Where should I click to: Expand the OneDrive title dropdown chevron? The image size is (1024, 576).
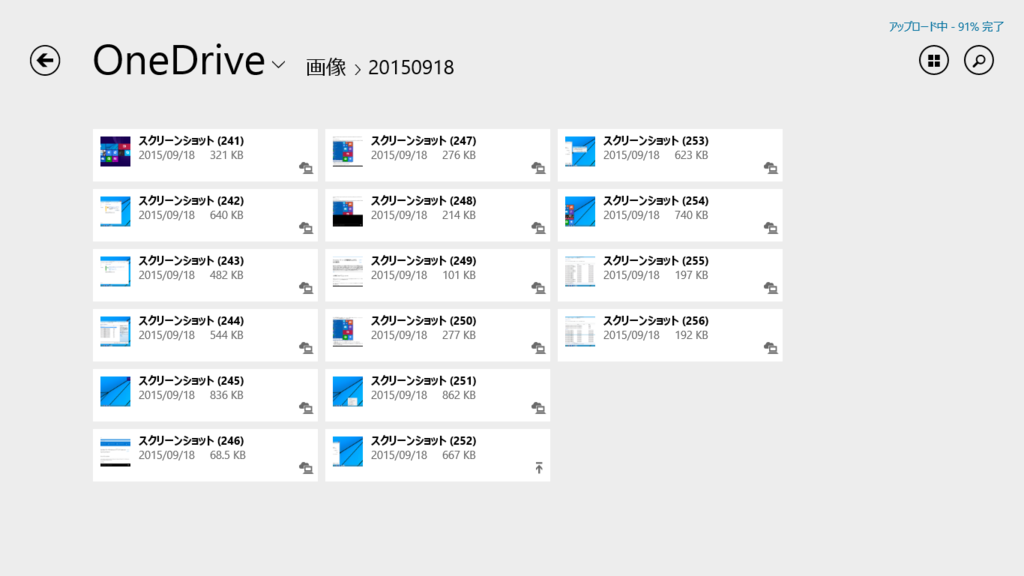coord(277,66)
